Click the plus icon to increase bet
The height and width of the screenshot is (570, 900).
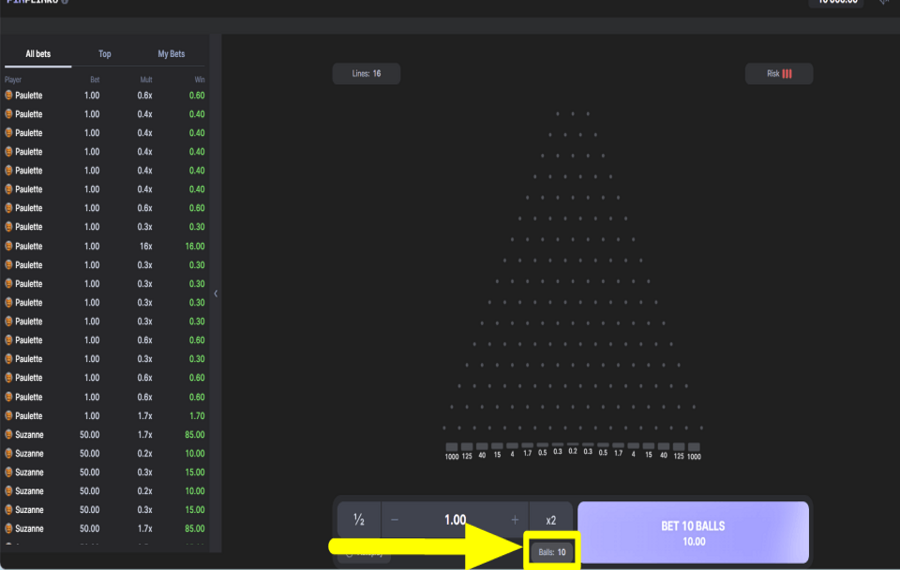(x=515, y=520)
